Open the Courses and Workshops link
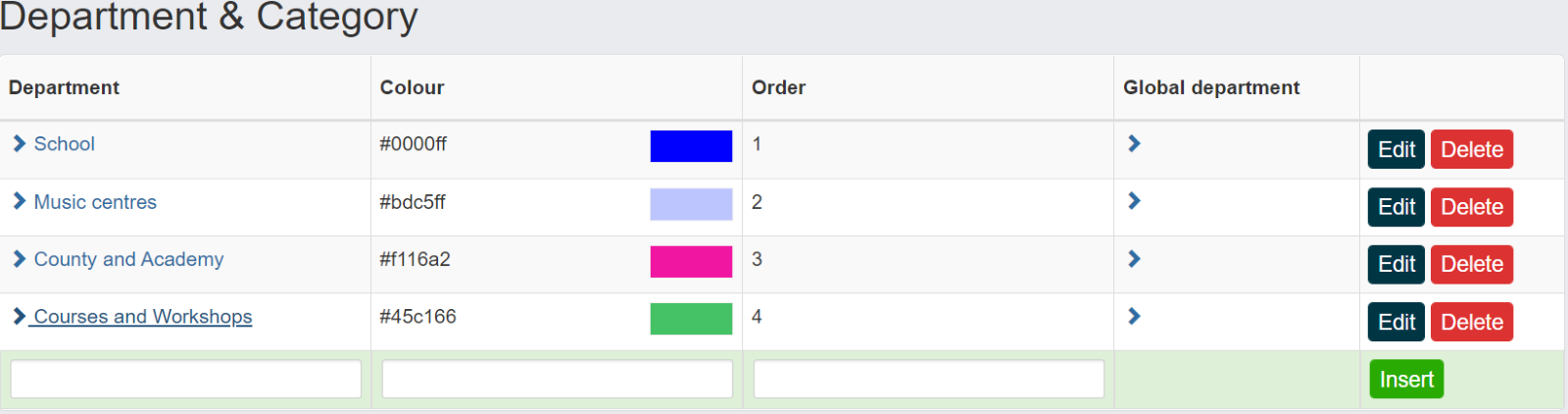Viewport: 1568px width, 414px height. [143, 317]
